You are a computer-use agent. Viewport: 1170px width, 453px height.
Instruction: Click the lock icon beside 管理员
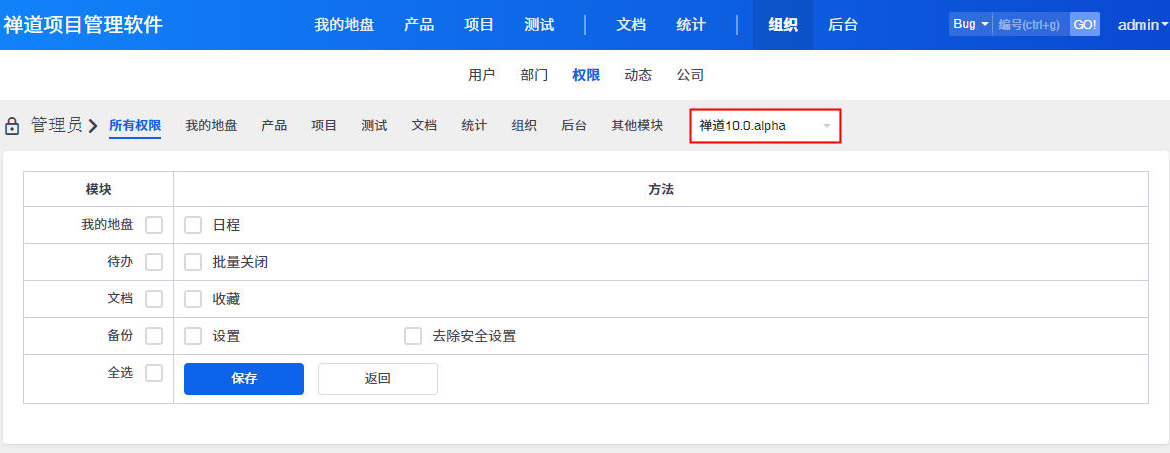(12, 126)
